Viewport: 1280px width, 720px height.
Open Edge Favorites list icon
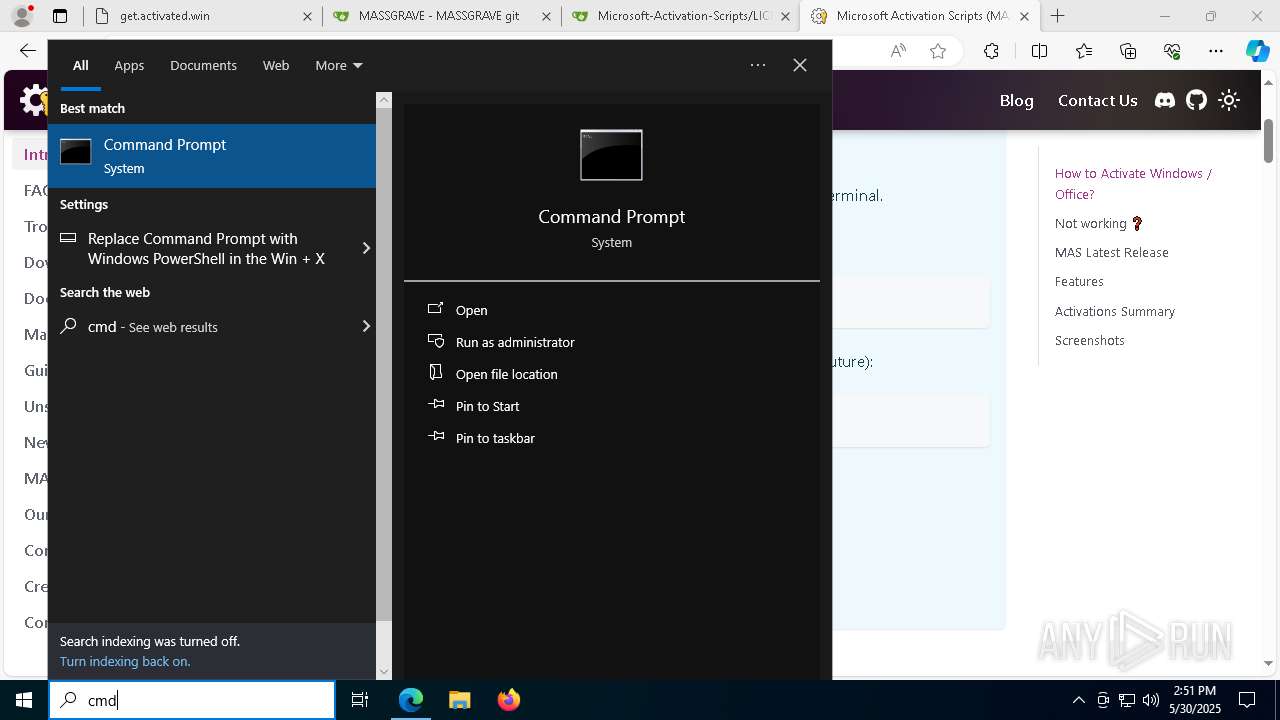point(1084,51)
